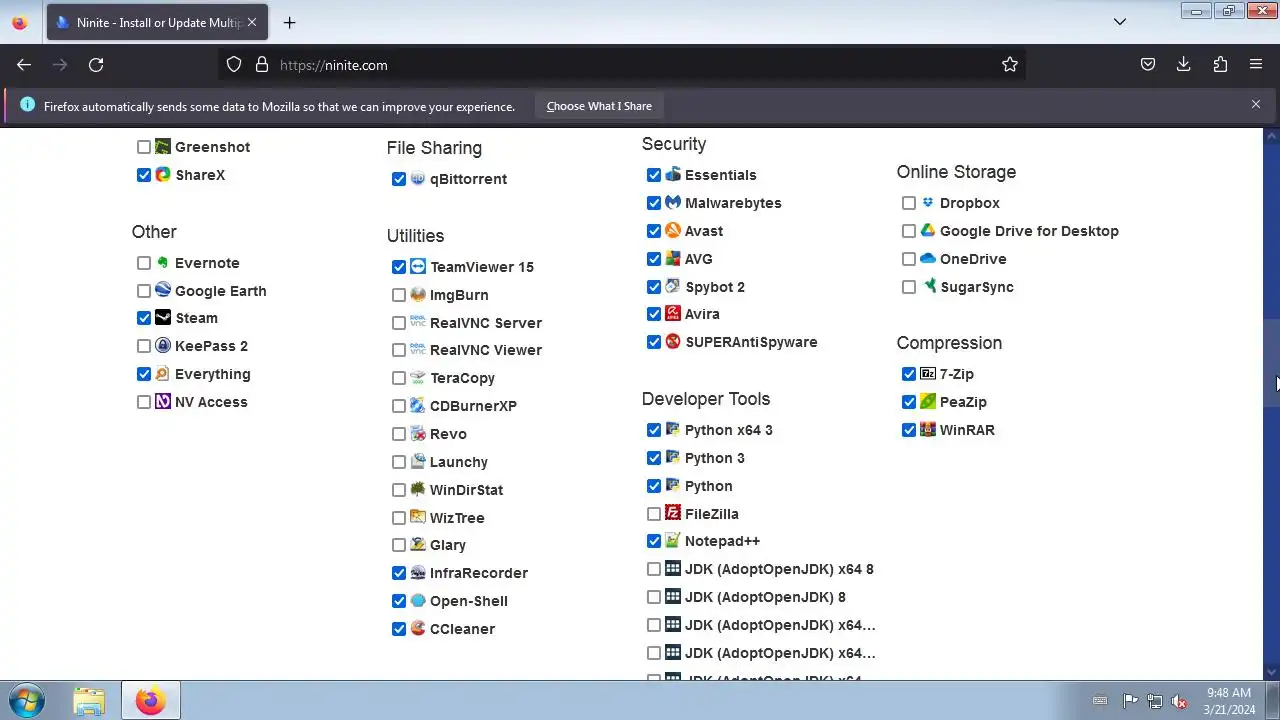Click the AVG icon
Screen dimensions: 1280x720
point(673,259)
